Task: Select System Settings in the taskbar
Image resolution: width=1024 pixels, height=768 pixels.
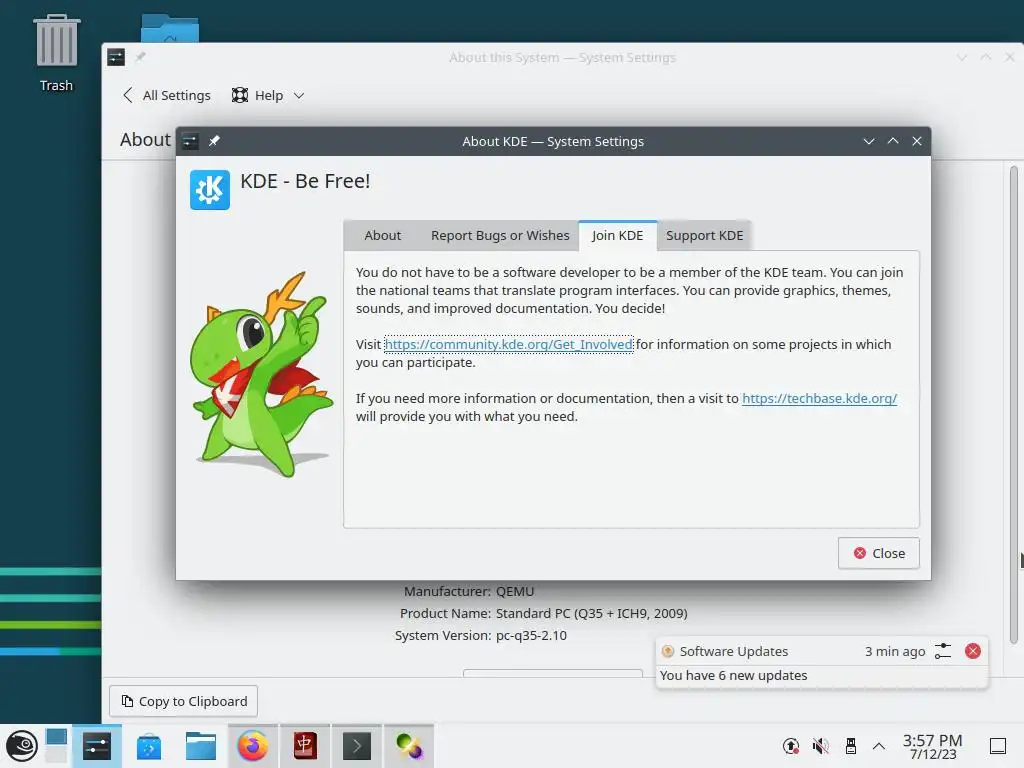Action: [97, 746]
